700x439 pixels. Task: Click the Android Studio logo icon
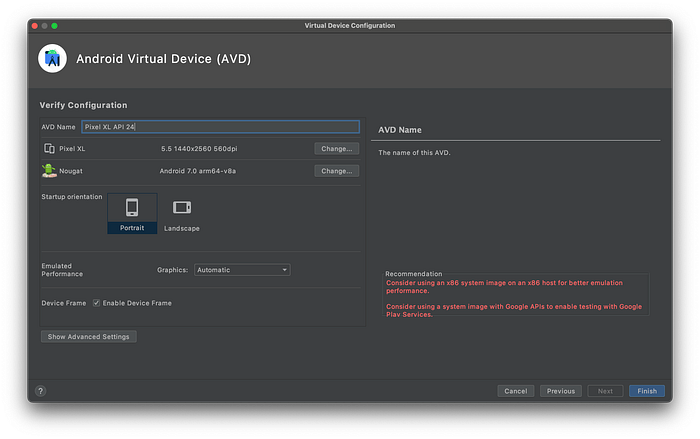[52, 59]
